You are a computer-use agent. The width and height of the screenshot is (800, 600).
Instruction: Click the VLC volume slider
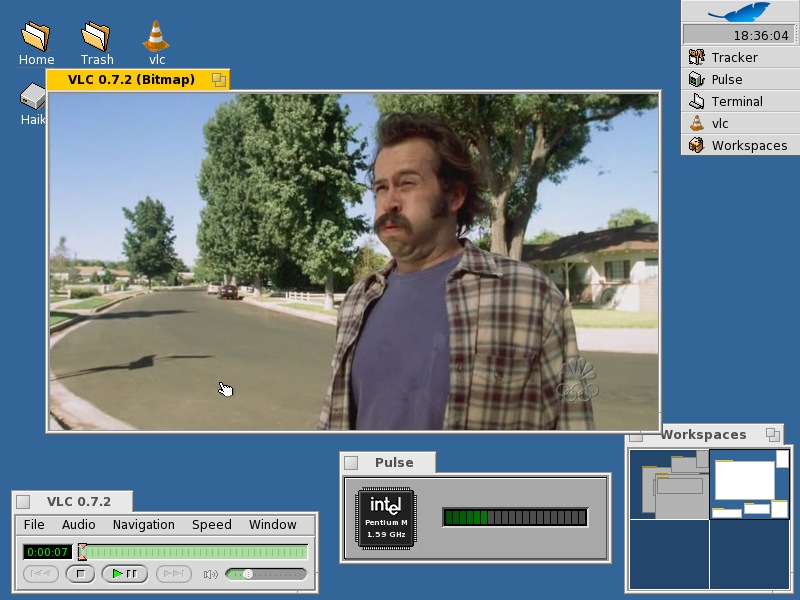tap(265, 574)
